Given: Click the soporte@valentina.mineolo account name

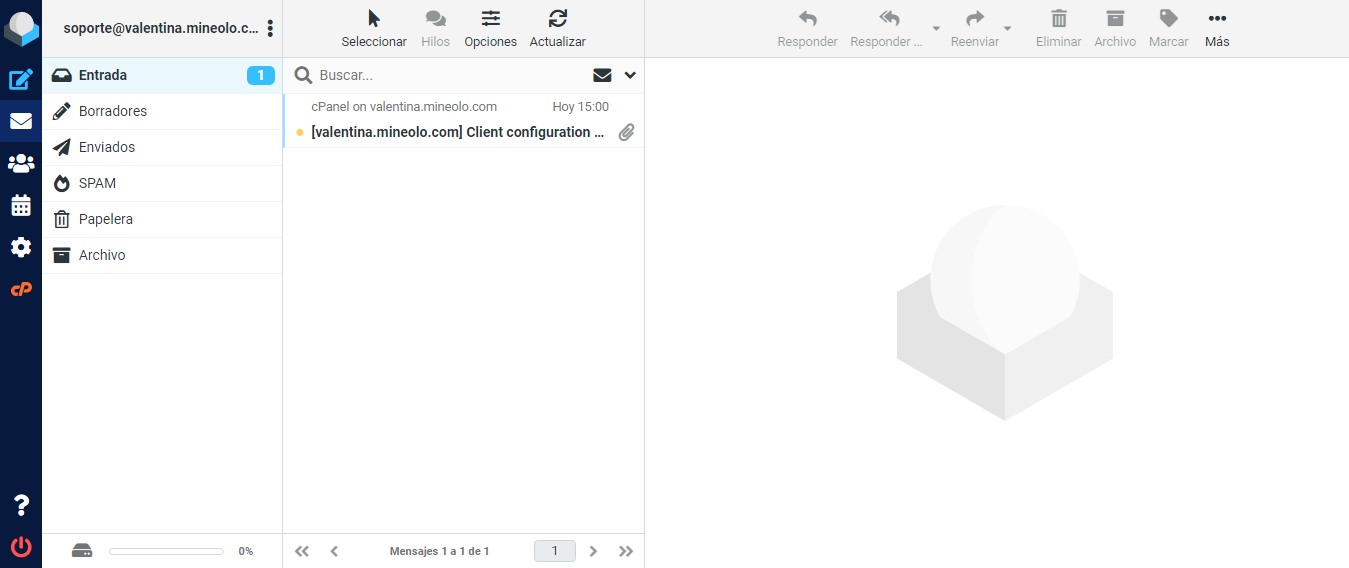Looking at the screenshot, I should (x=161, y=28).
